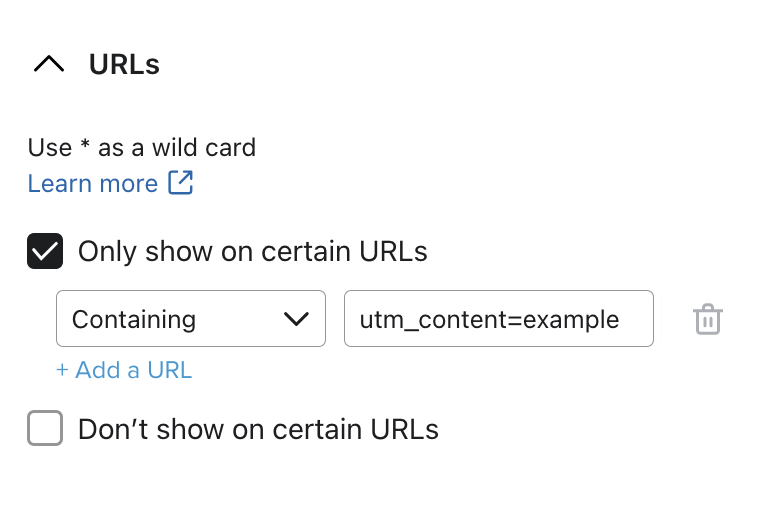
Task: Click the external link icon beside Learn more
Action: (181, 183)
